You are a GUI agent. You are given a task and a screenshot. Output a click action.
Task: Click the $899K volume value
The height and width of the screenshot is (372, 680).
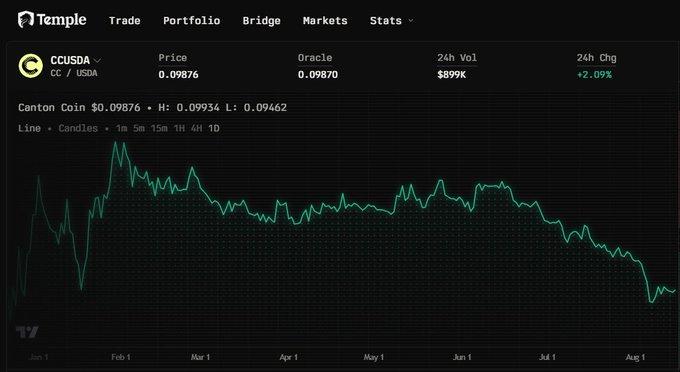[x=451, y=75]
